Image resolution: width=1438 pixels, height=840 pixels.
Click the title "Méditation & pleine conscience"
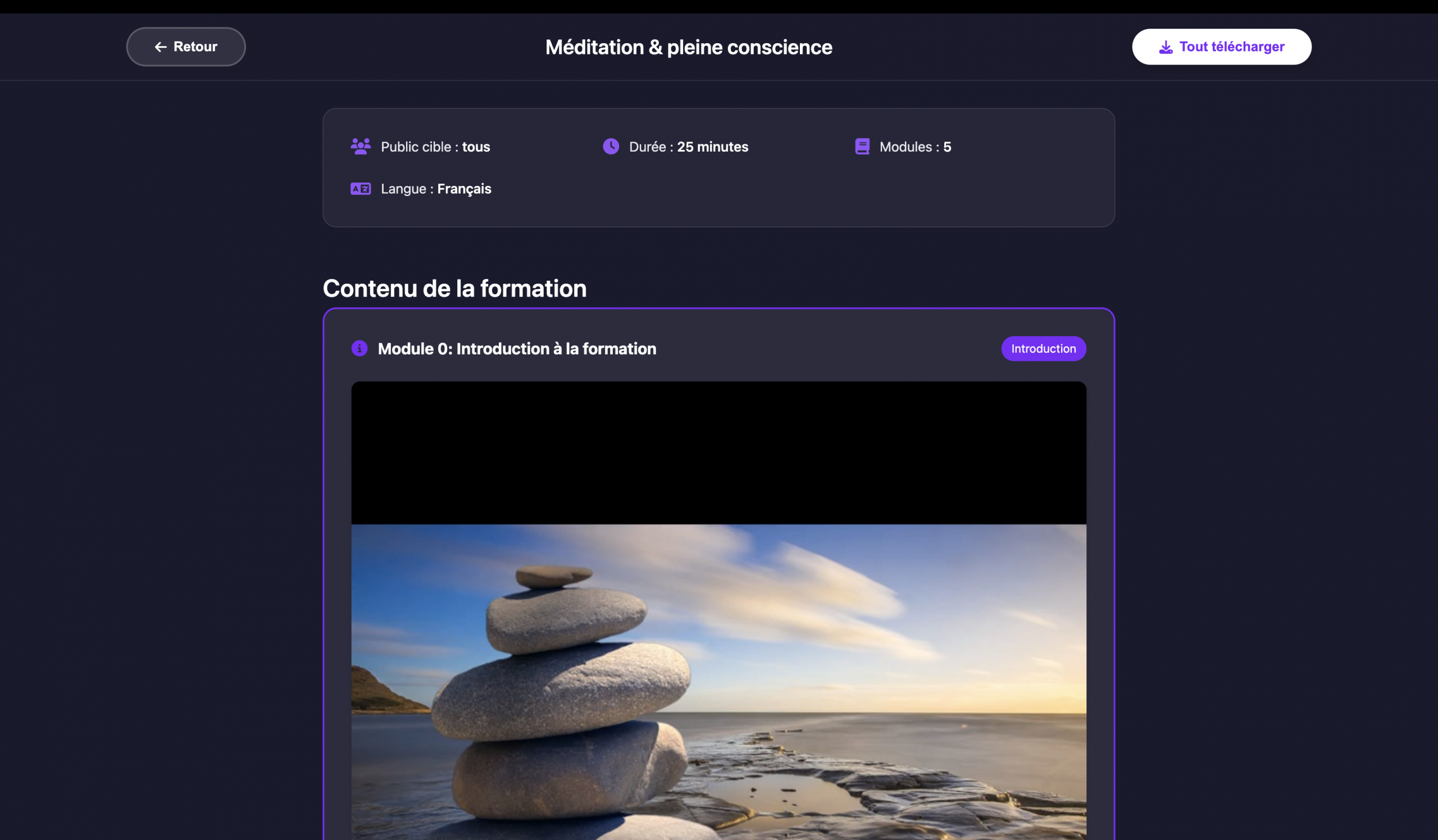(688, 47)
